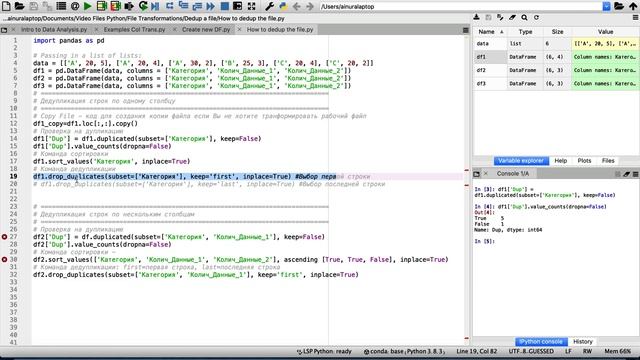Open Variable explorer options hamburger menu
The height and width of the screenshot is (360, 640).
[x=635, y=17]
